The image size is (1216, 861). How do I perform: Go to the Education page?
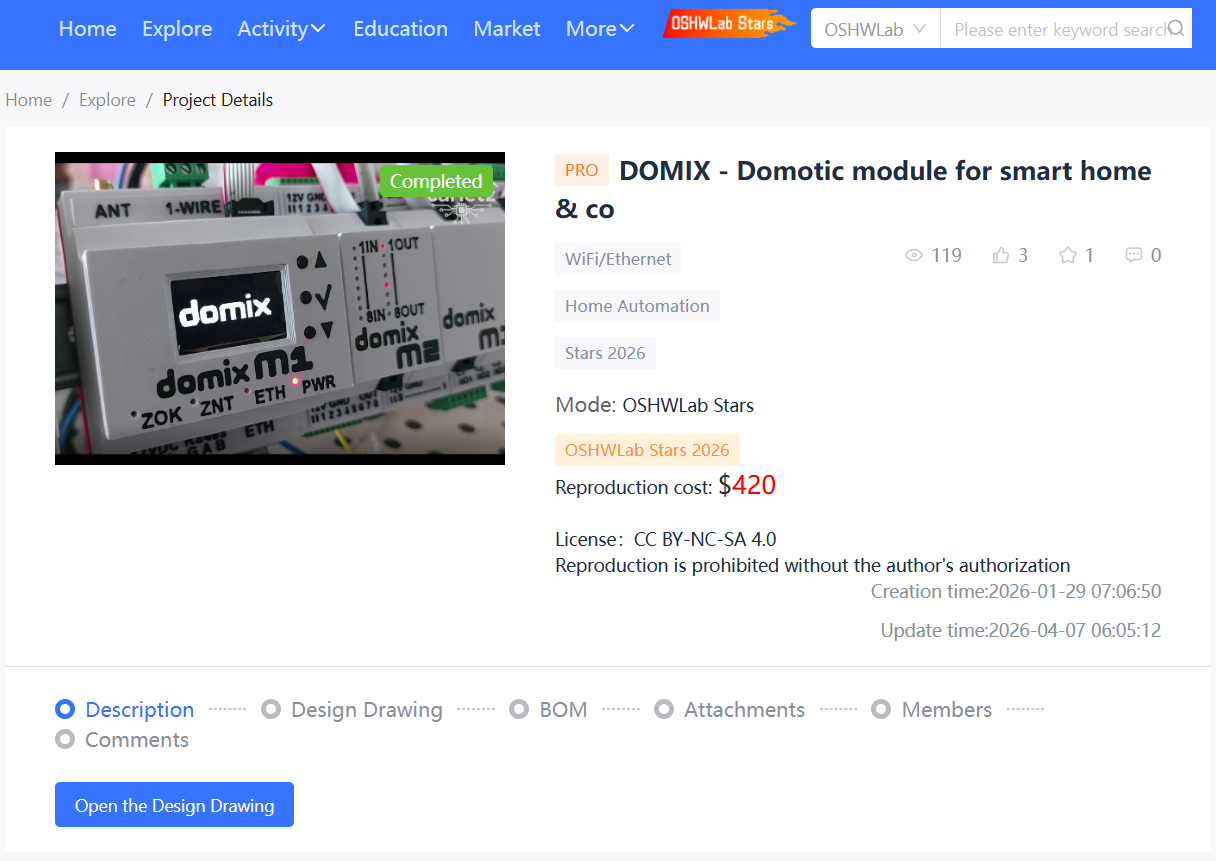coord(400,29)
